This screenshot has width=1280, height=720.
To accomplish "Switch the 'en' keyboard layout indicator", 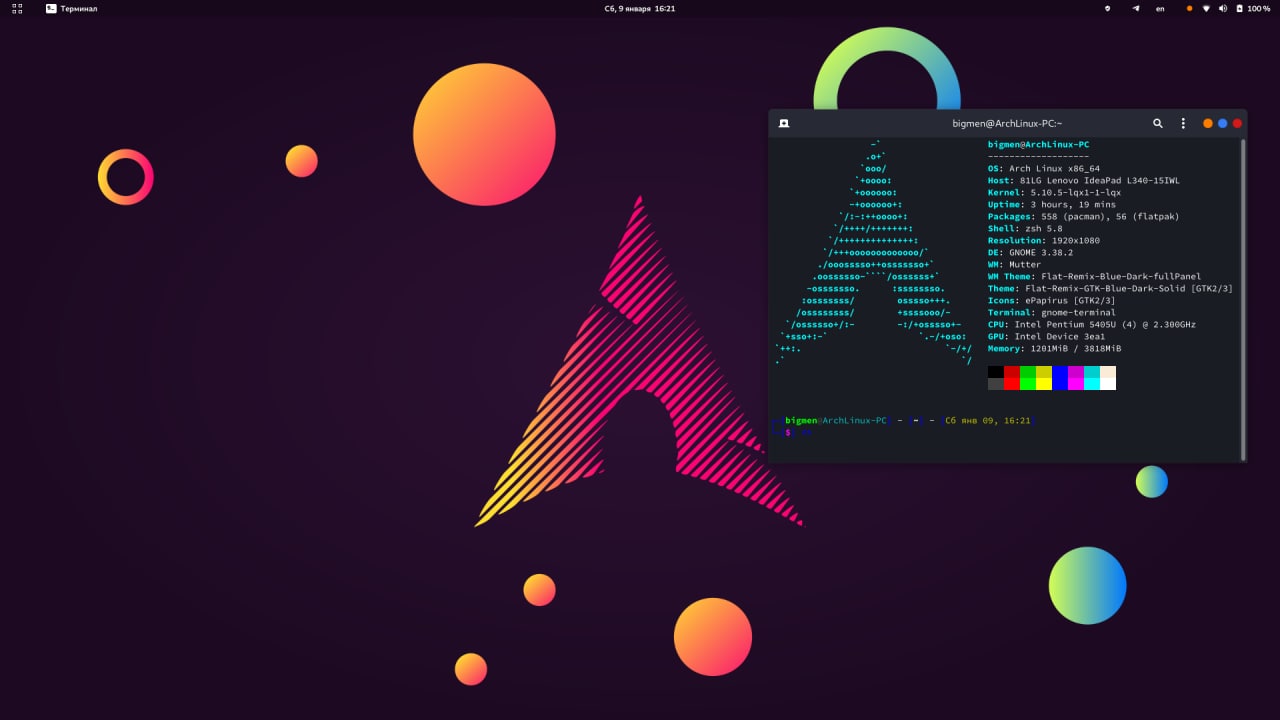I will click(1160, 8).
